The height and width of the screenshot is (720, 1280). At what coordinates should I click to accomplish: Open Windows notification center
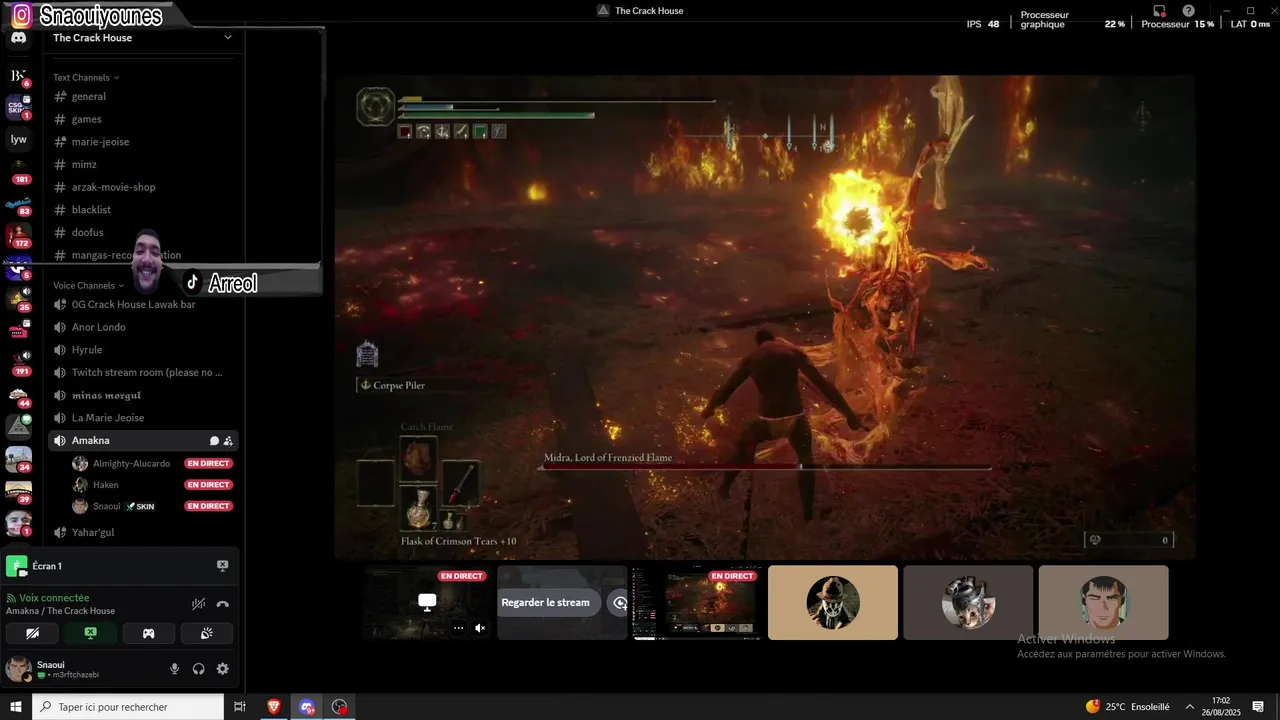click(x=1258, y=707)
